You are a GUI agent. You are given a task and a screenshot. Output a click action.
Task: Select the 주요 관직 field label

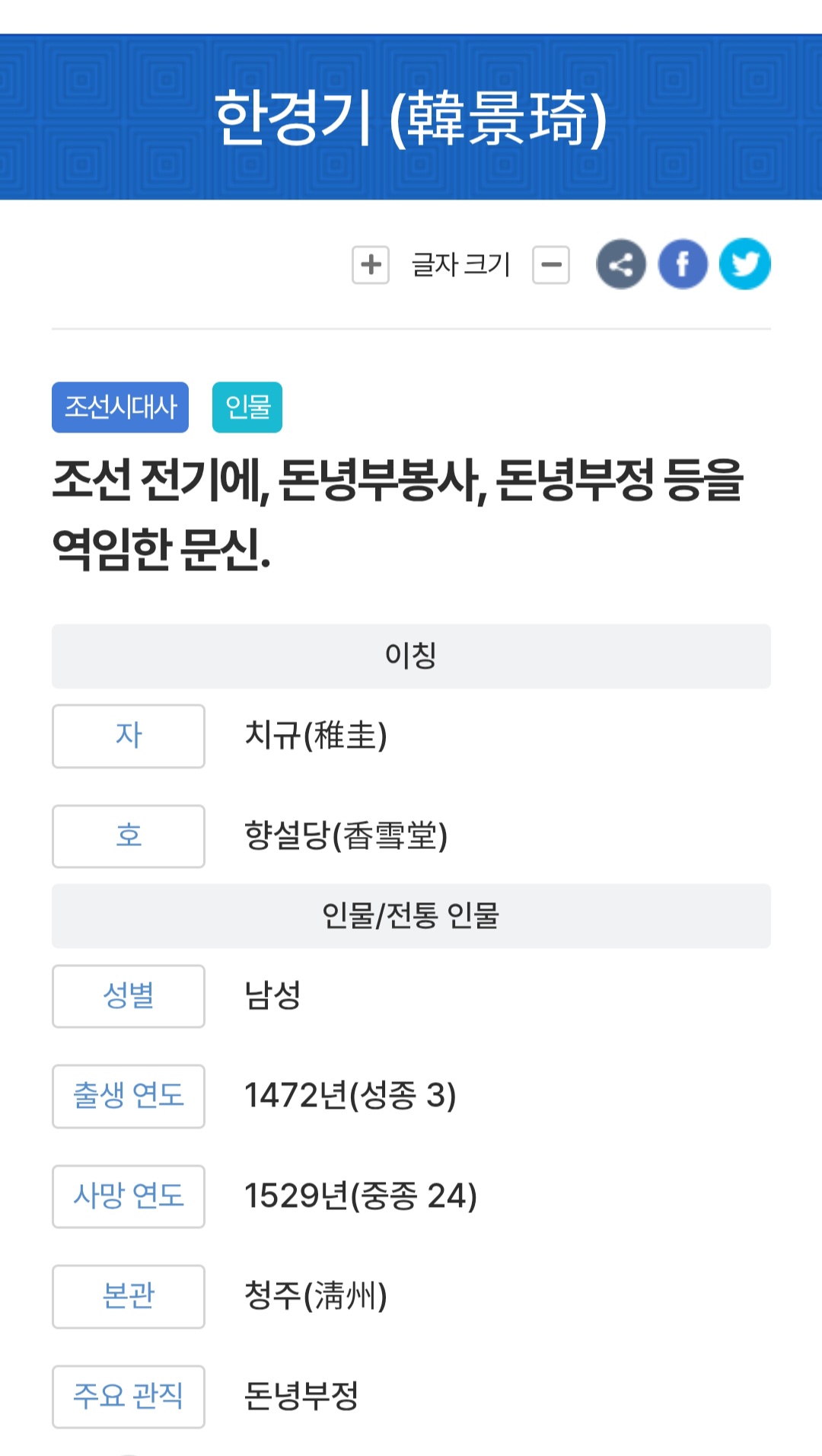tap(129, 1397)
